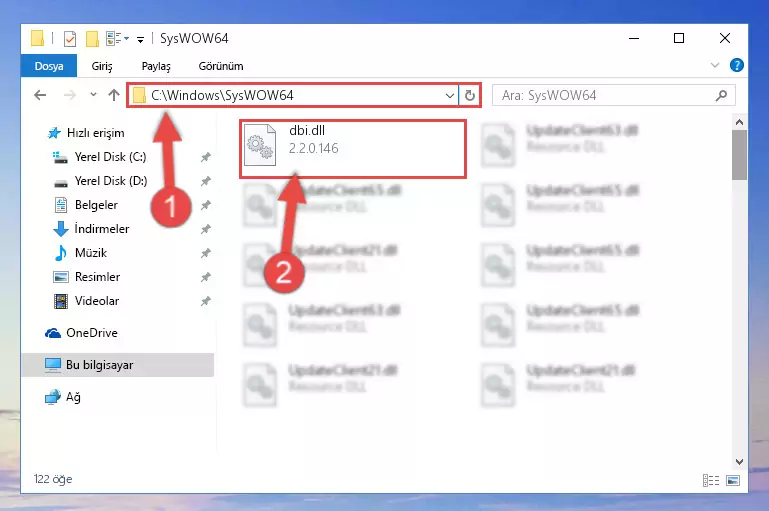769x511 pixels.
Task: Open Yerel Disk (D:) in sidebar
Action: (100, 181)
